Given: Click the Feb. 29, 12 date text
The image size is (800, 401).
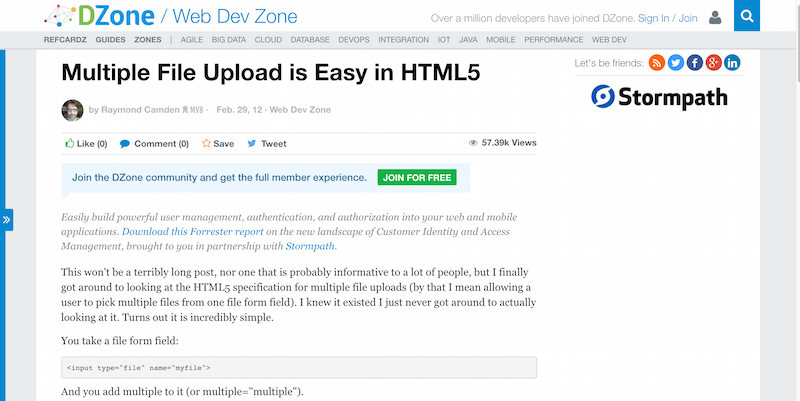Looking at the screenshot, I should [239, 110].
